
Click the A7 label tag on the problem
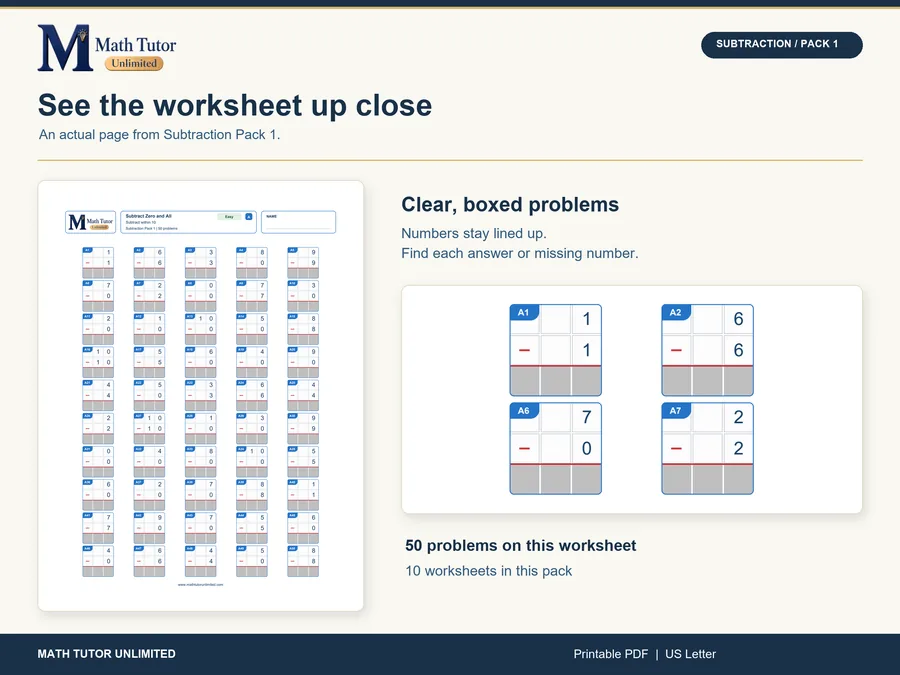click(676, 411)
